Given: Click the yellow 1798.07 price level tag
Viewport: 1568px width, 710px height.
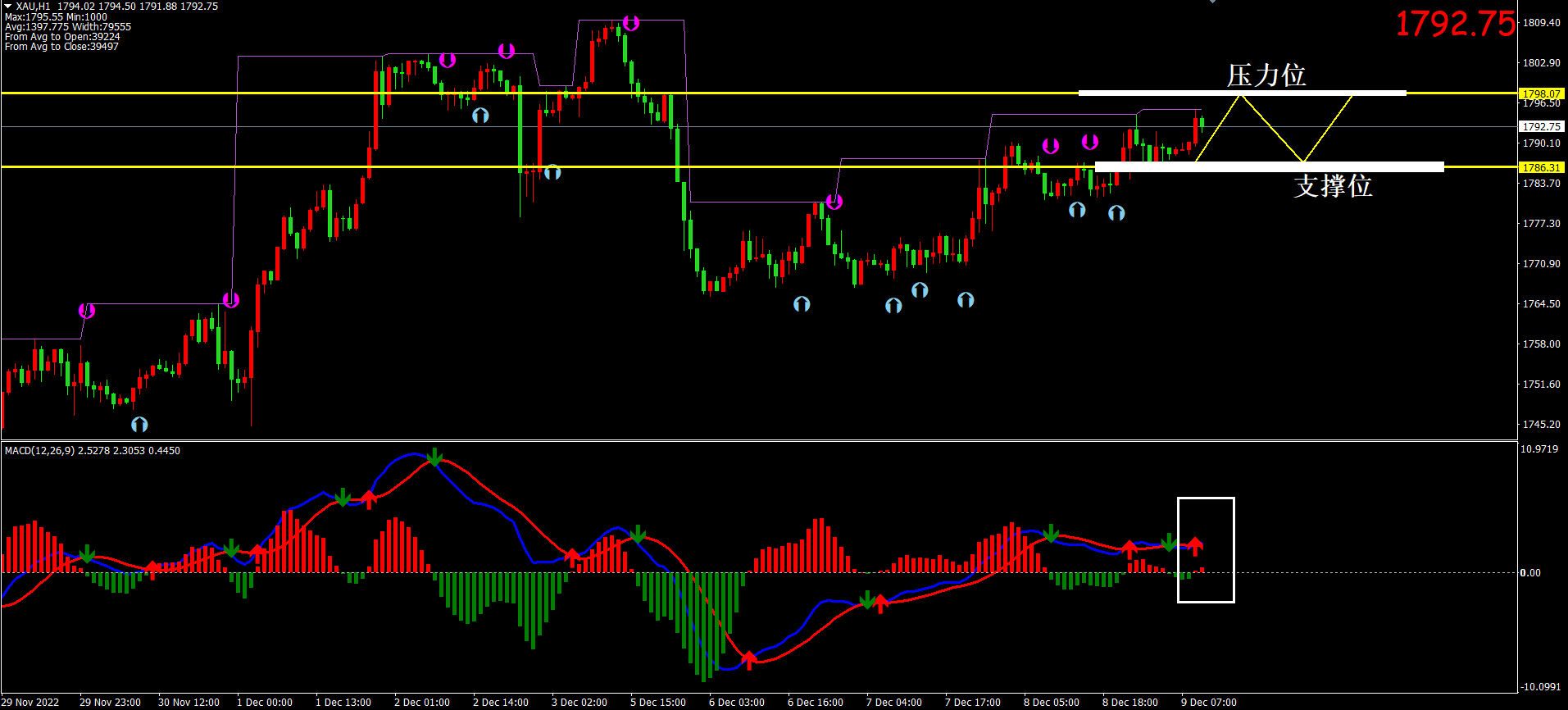Looking at the screenshot, I should pyautogui.click(x=1541, y=94).
